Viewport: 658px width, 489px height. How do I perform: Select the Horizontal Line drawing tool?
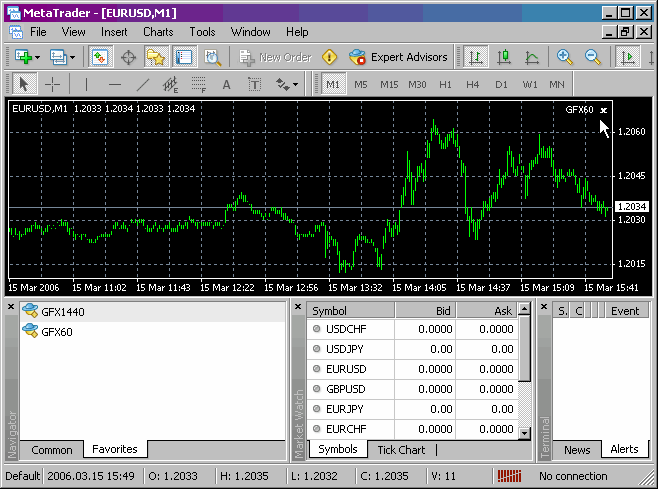(115, 84)
